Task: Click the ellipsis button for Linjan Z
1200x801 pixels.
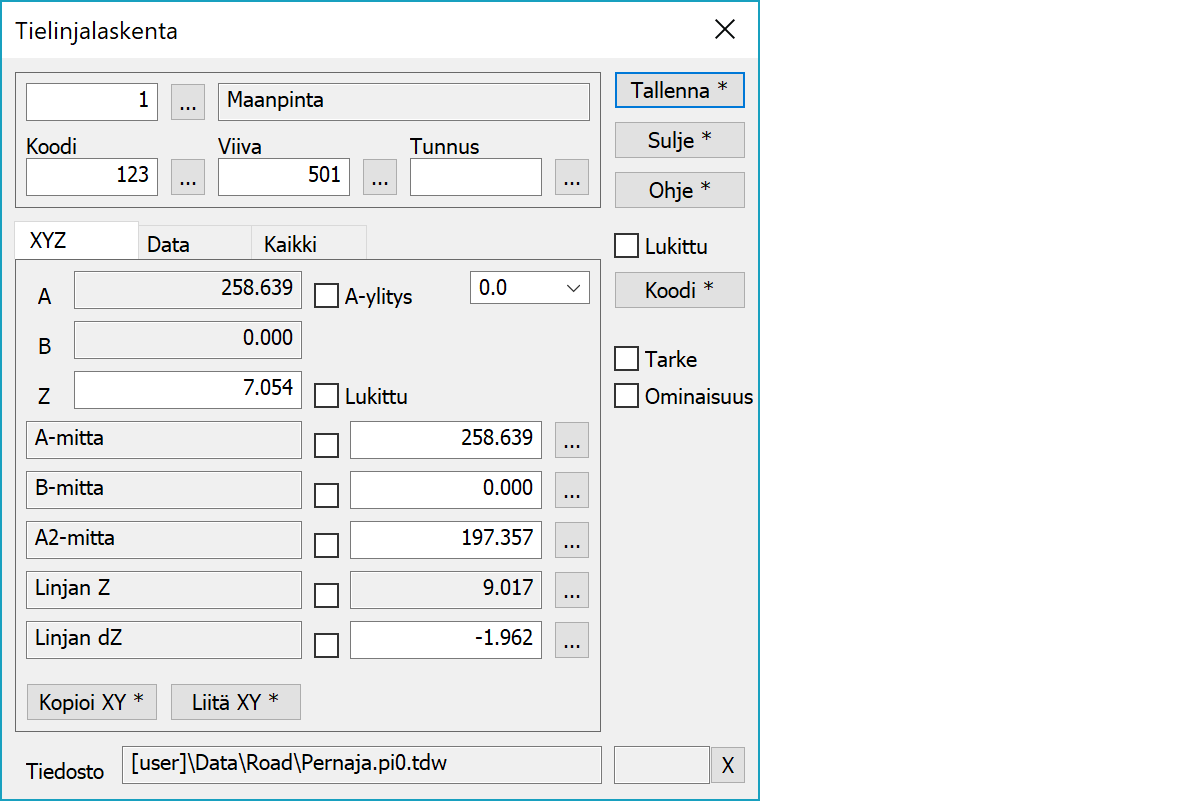Action: pyautogui.click(x=571, y=590)
